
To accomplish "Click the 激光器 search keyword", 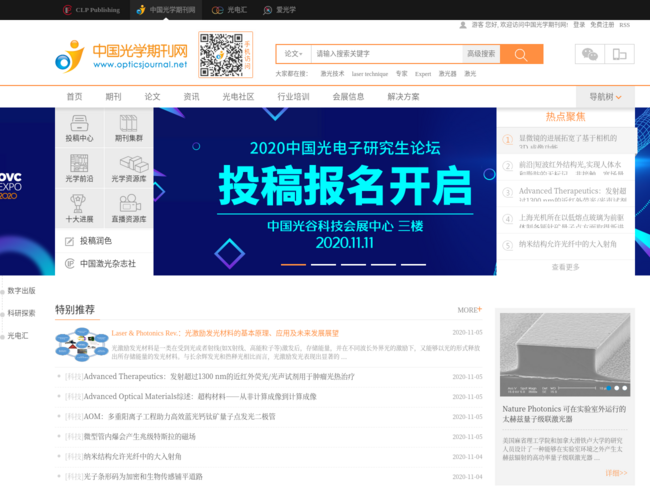I will click(448, 74).
